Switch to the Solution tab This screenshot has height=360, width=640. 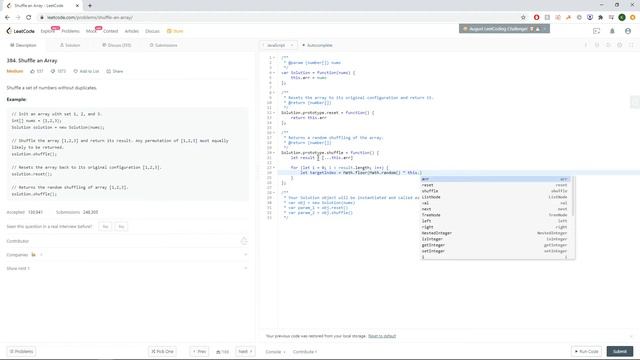[70, 45]
